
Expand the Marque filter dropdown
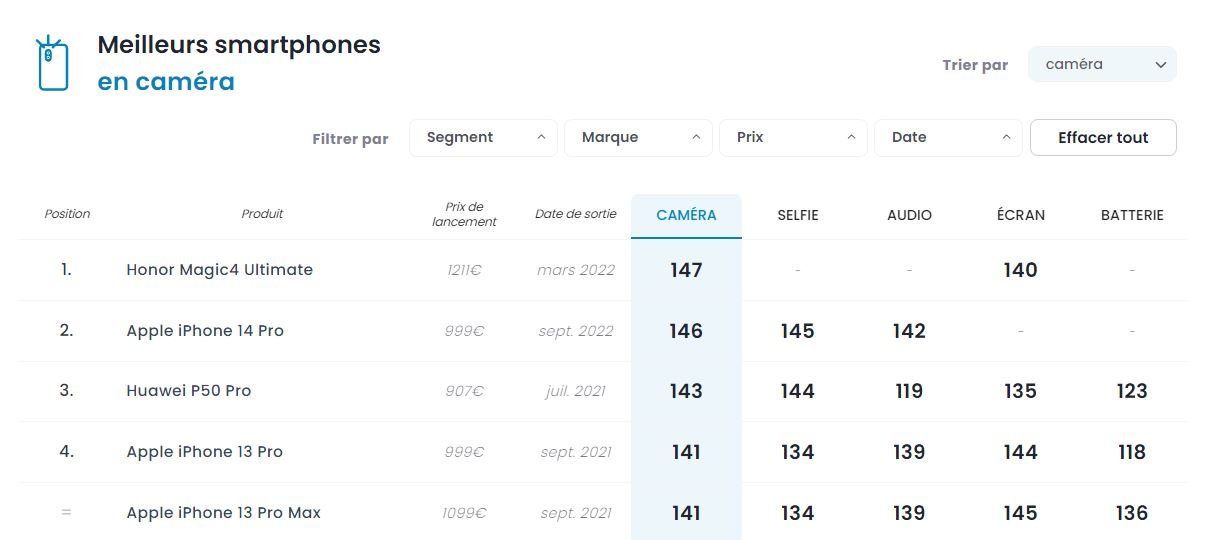638,138
